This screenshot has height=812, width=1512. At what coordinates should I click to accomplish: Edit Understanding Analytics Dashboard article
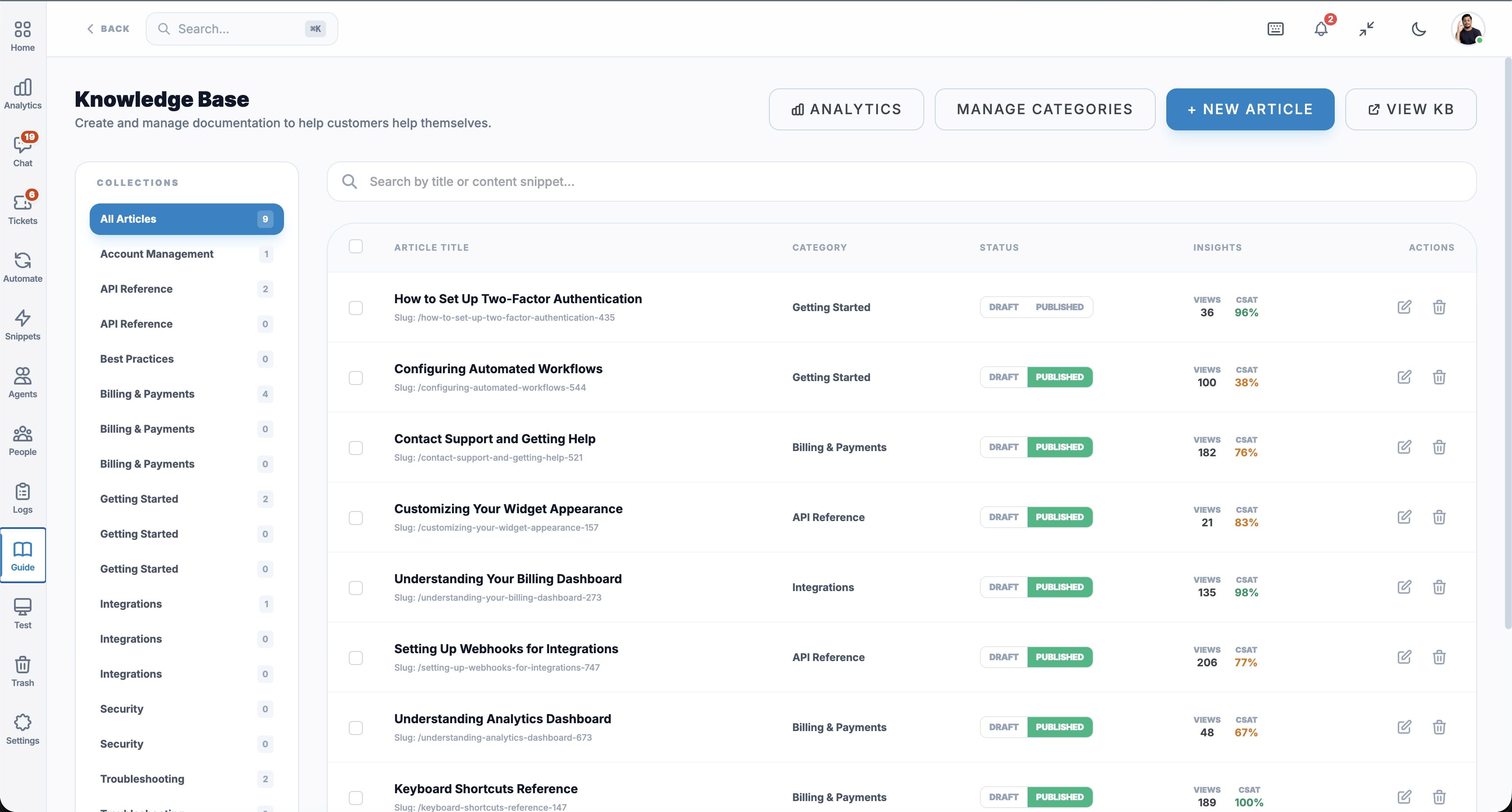click(x=1404, y=727)
